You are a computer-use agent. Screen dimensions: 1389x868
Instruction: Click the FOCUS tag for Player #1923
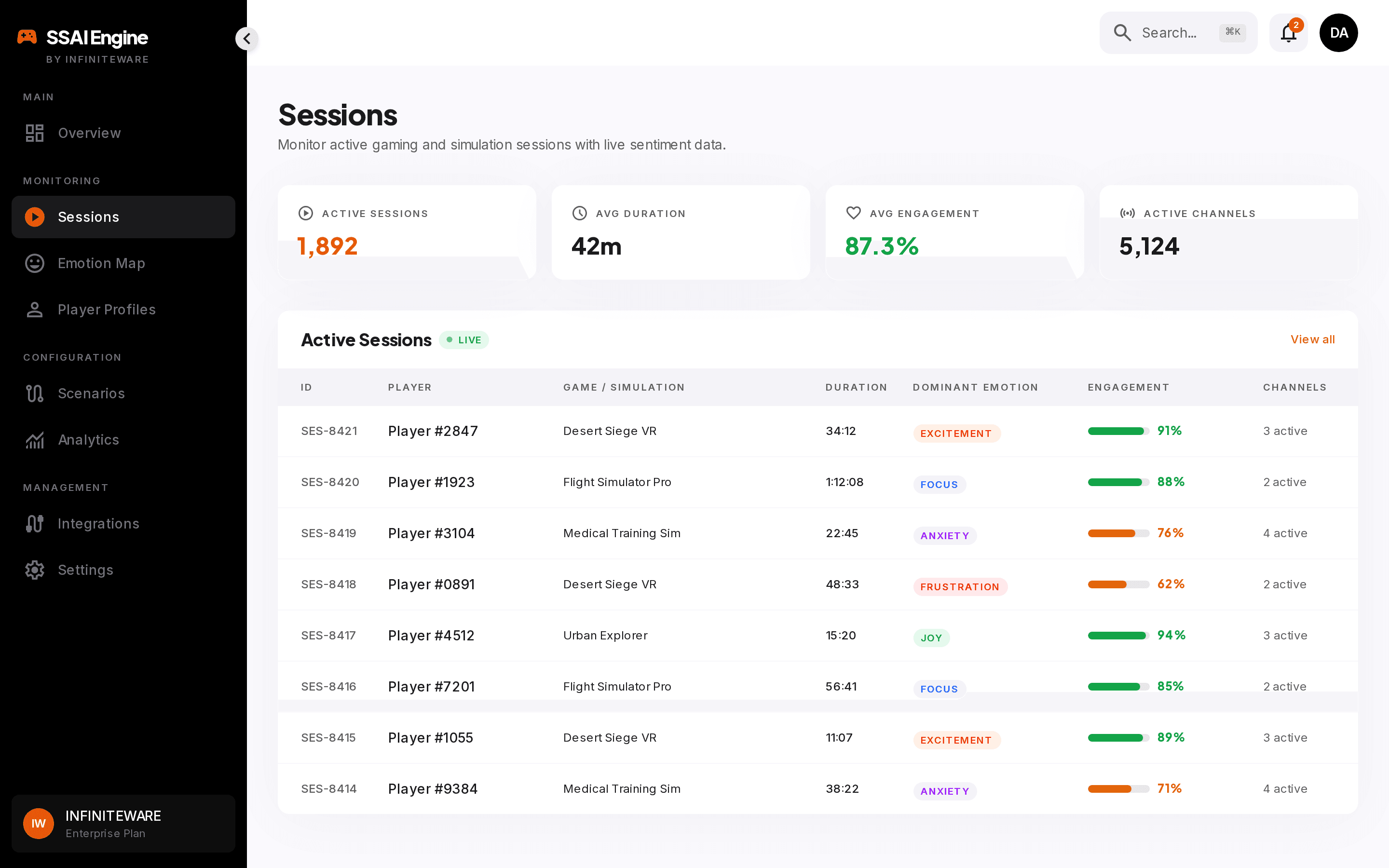pyautogui.click(x=939, y=485)
